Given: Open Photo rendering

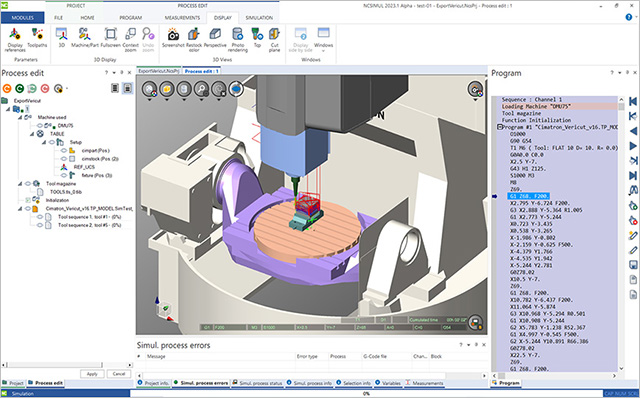Looking at the screenshot, I should [238, 35].
